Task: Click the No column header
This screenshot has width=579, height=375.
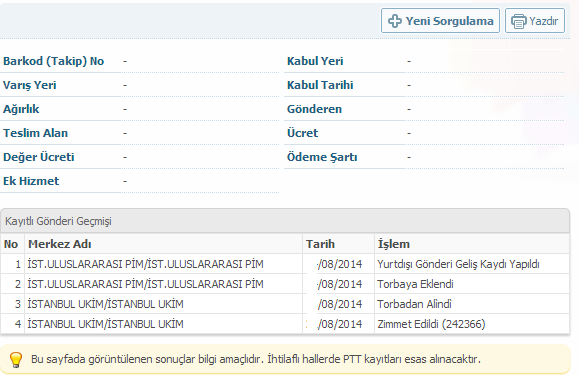Action: coord(11,244)
